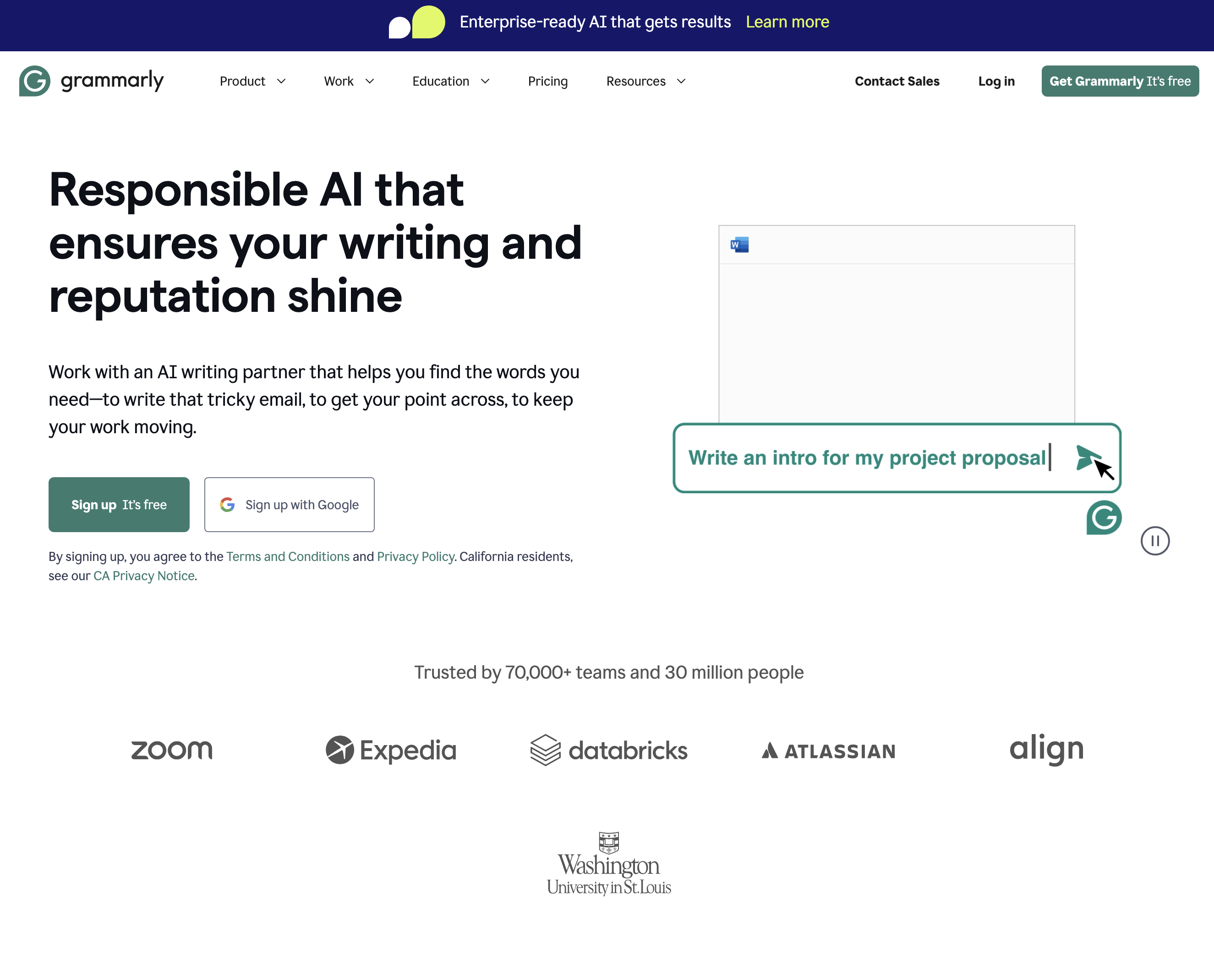Expand the Work navigation dropdown
Screen dimensions: 1214x980
coord(349,82)
